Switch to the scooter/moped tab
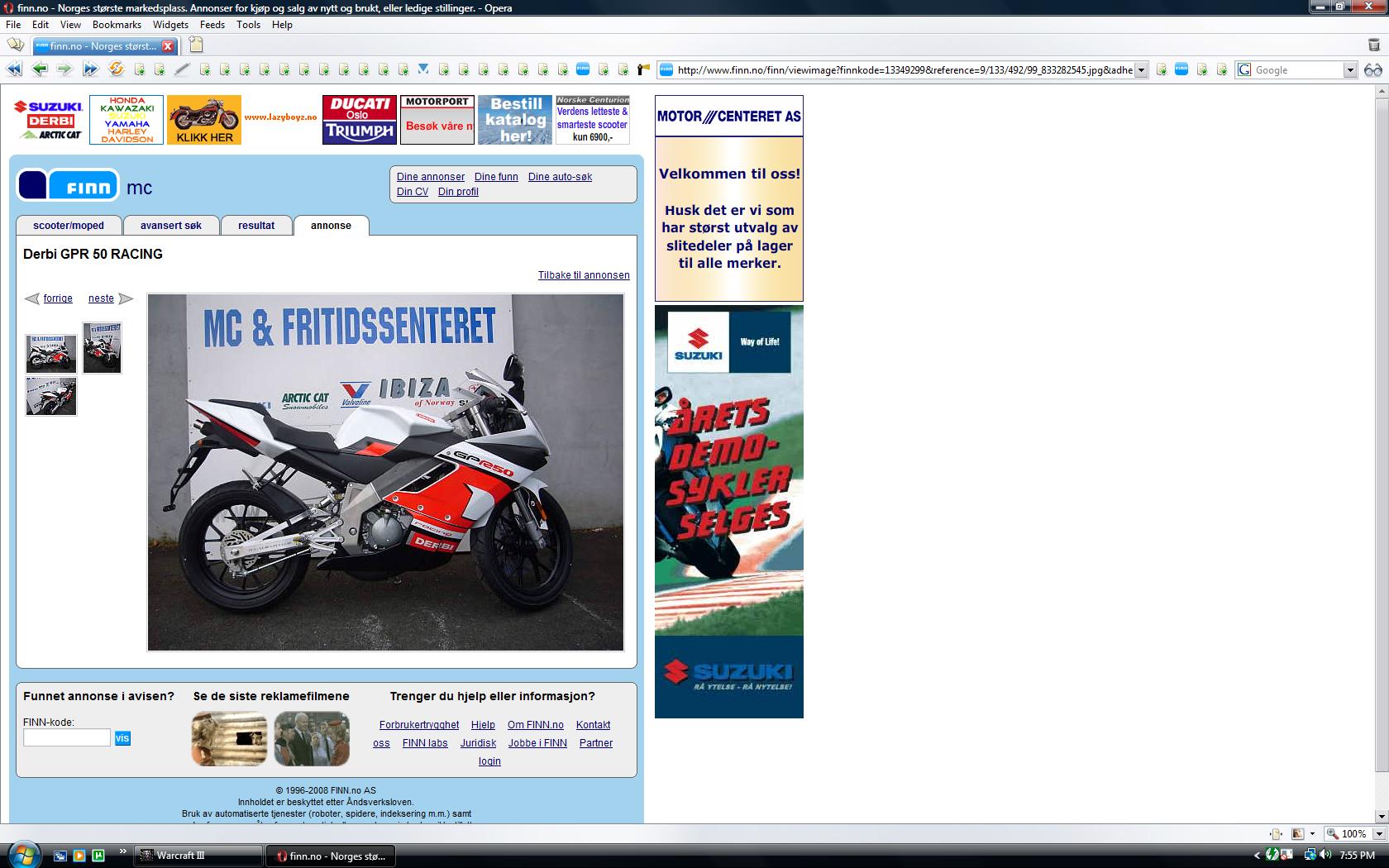1389x868 pixels. pyautogui.click(x=69, y=226)
